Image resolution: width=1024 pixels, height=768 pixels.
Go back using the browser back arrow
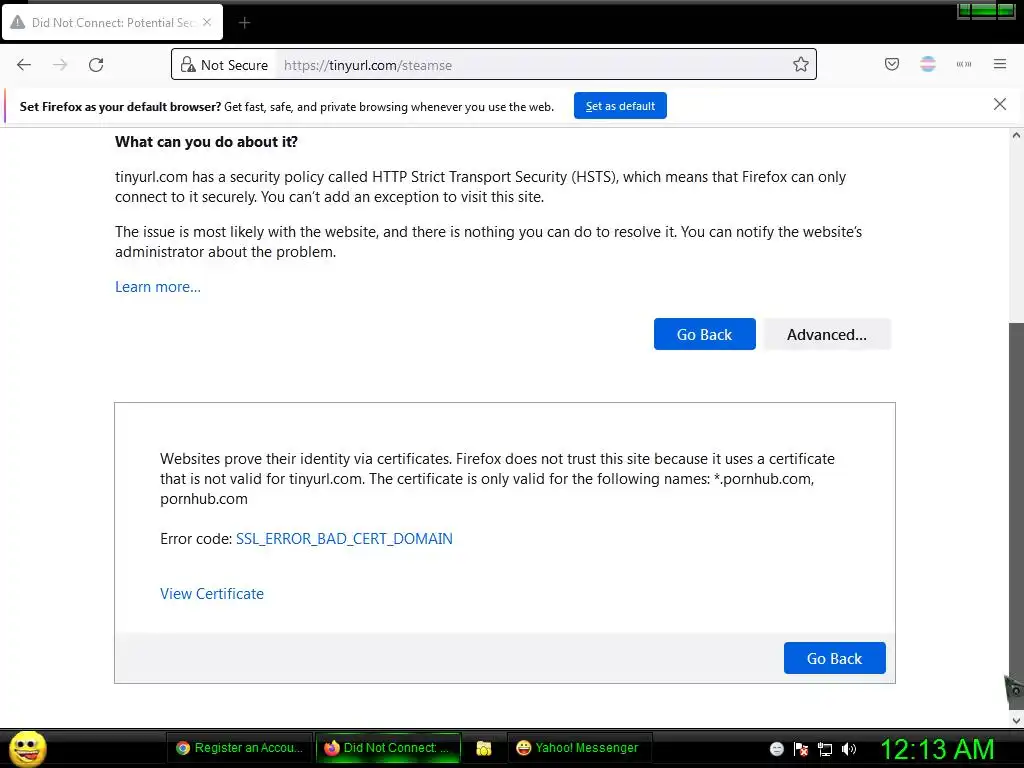tap(24, 65)
